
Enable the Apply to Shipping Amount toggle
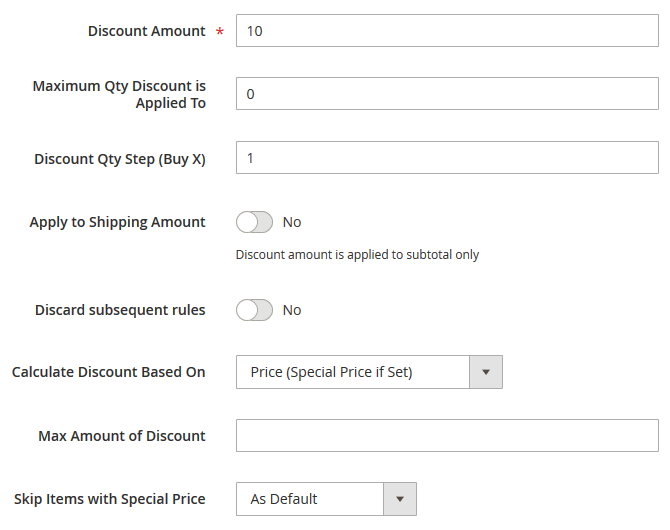254,222
